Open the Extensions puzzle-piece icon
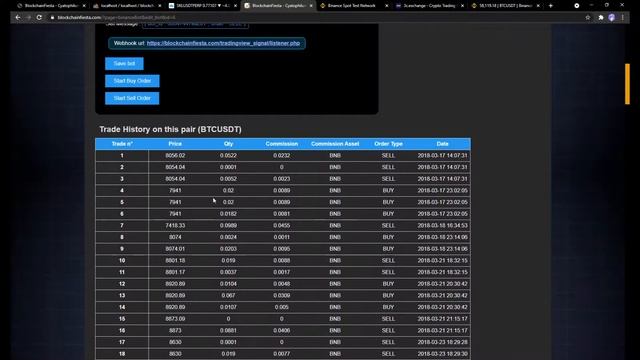This screenshot has height=360, width=640. tap(601, 18)
